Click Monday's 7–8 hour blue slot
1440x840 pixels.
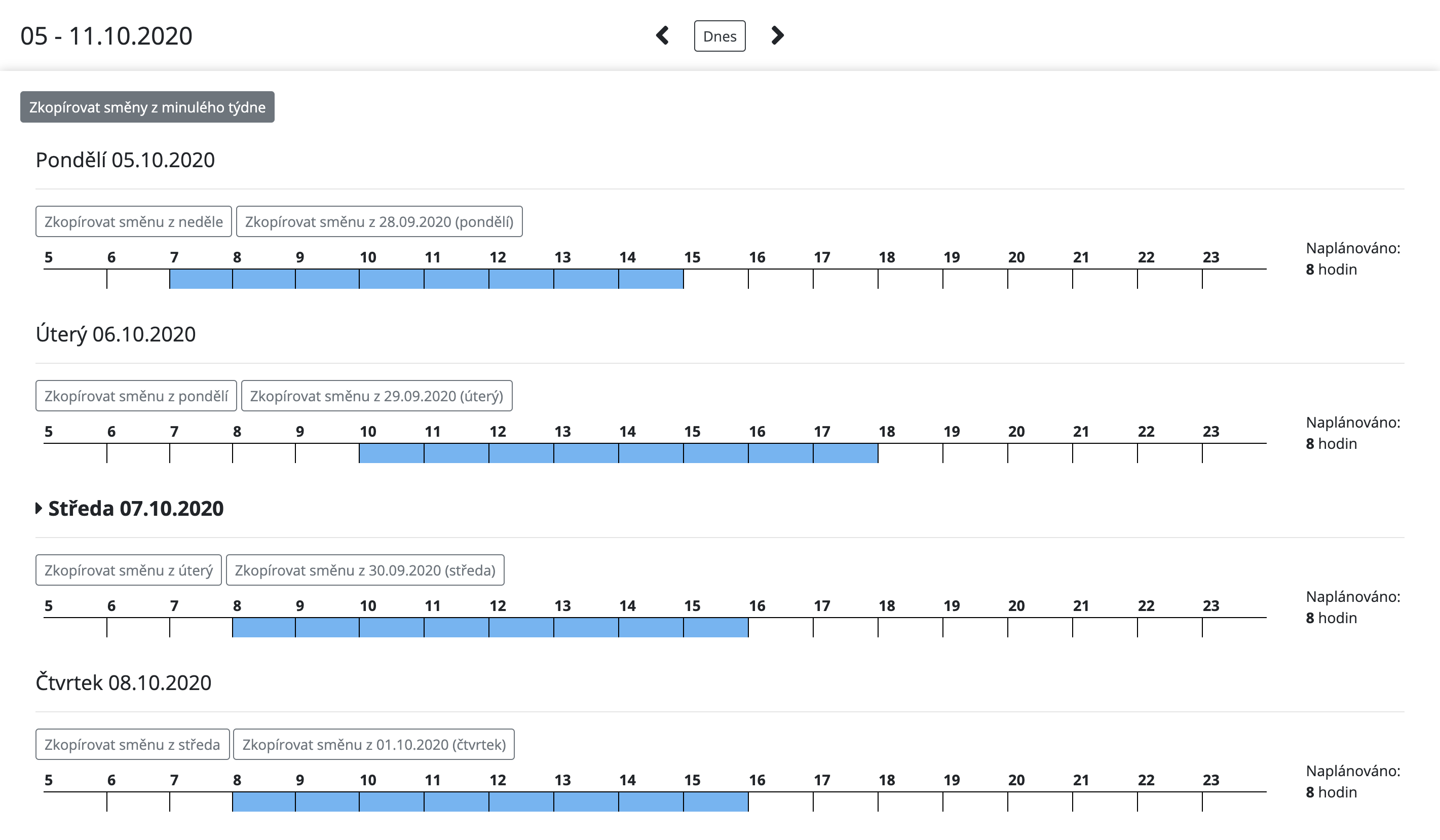[x=201, y=280]
